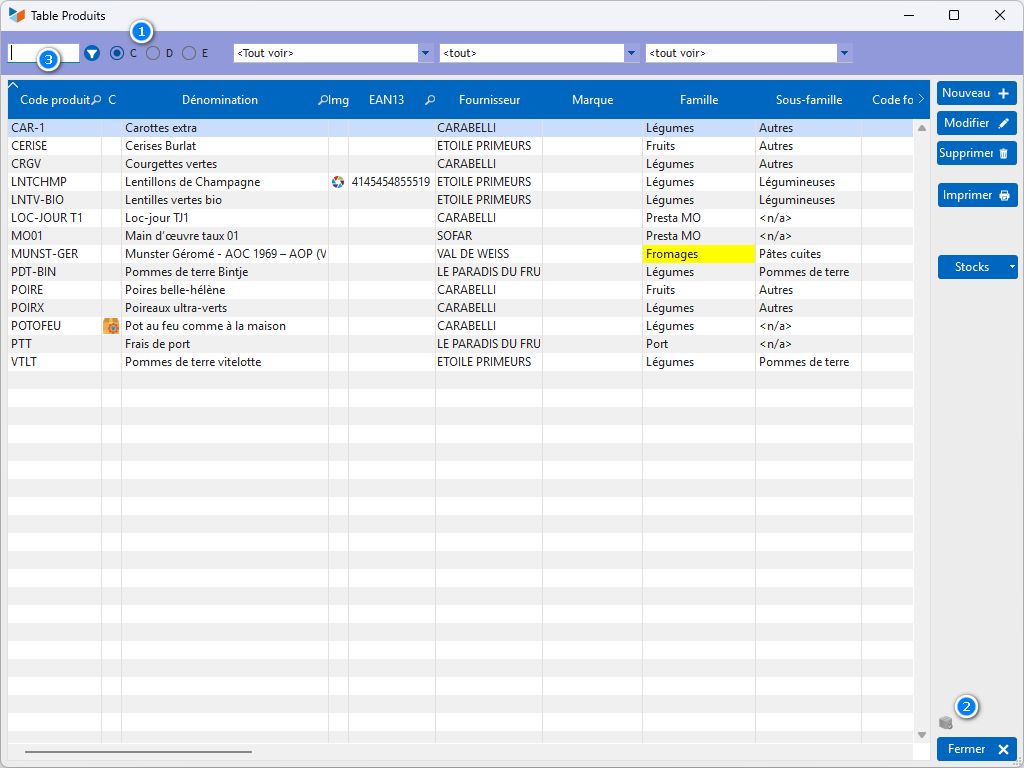Sort by the Famille column header
1024x768 pixels.
point(698,100)
